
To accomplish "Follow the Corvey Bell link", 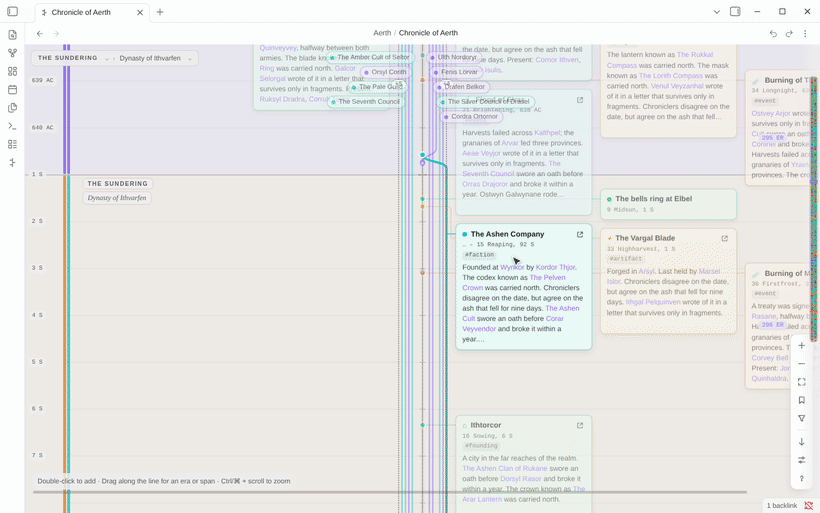I will tap(770, 358).
